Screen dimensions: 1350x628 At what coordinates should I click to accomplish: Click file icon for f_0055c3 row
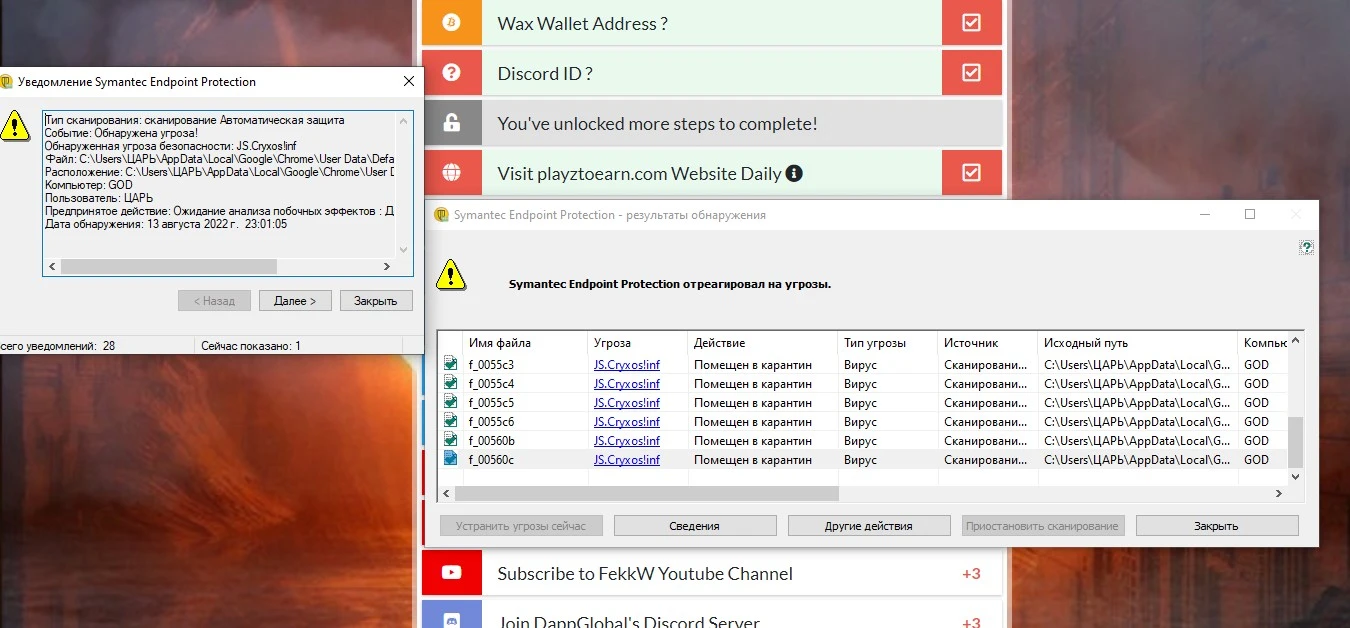[x=451, y=364]
